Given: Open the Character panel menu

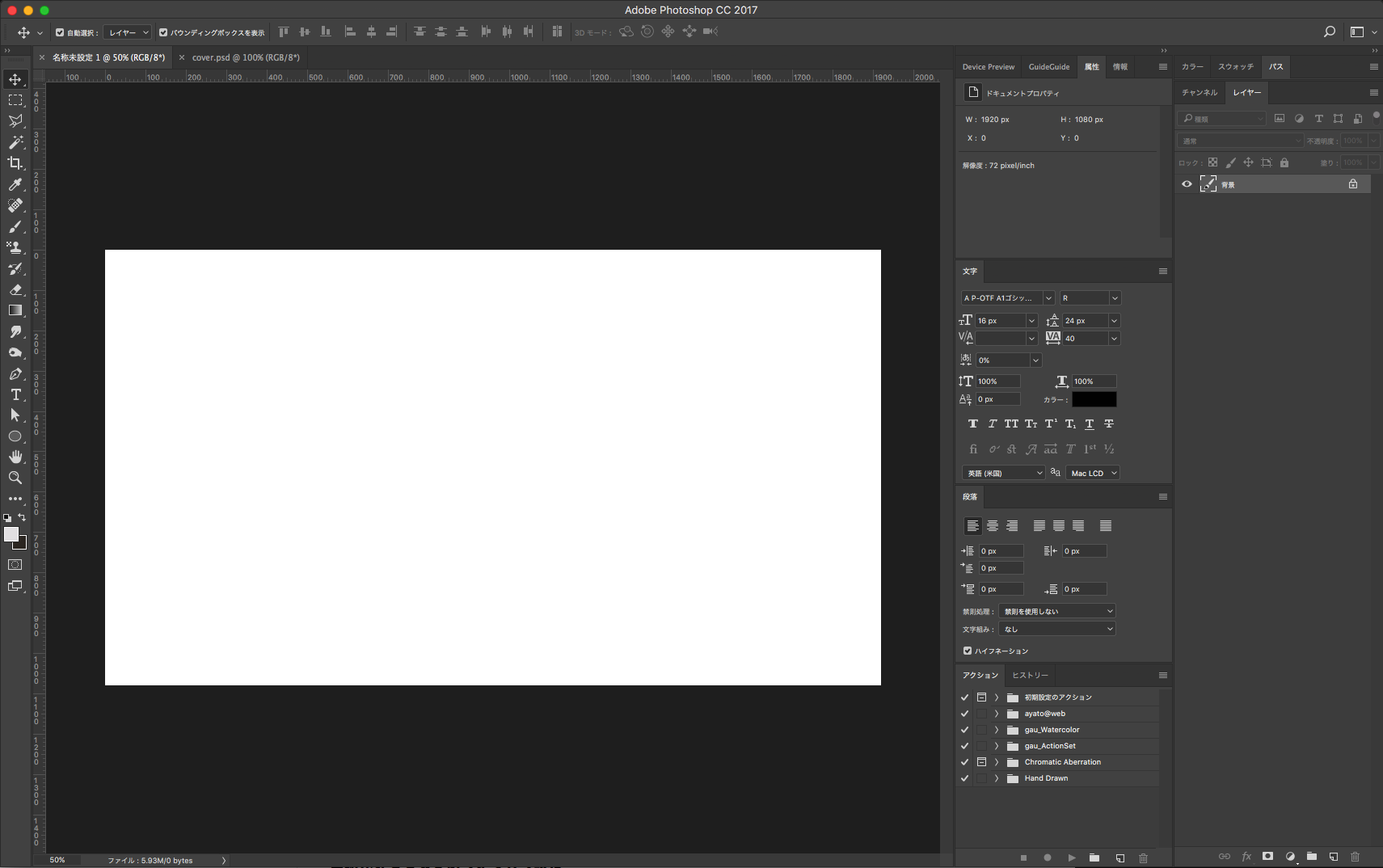Looking at the screenshot, I should tap(1162, 272).
